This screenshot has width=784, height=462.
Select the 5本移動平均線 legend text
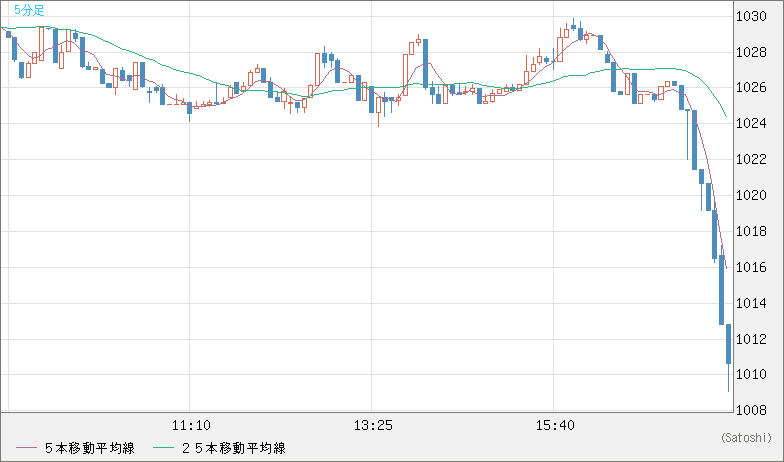(x=90, y=448)
